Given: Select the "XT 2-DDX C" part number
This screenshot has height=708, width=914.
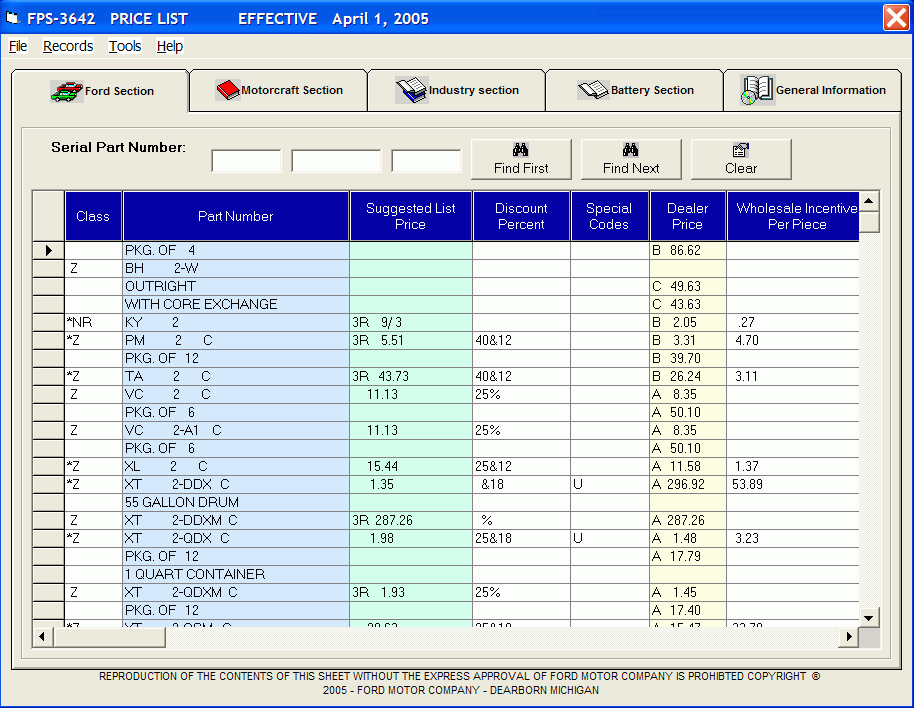Looking at the screenshot, I should click(x=236, y=485).
